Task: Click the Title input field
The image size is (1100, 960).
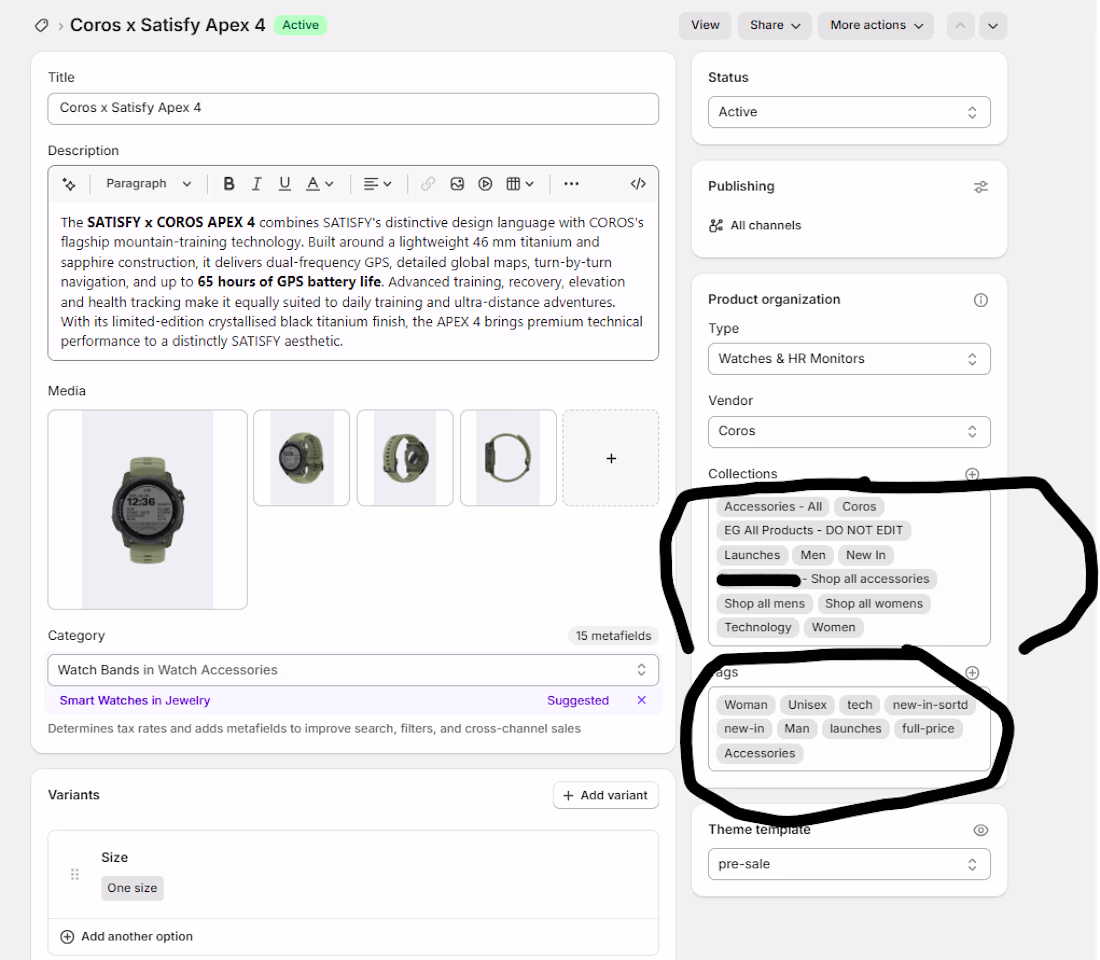Action: [x=353, y=109]
